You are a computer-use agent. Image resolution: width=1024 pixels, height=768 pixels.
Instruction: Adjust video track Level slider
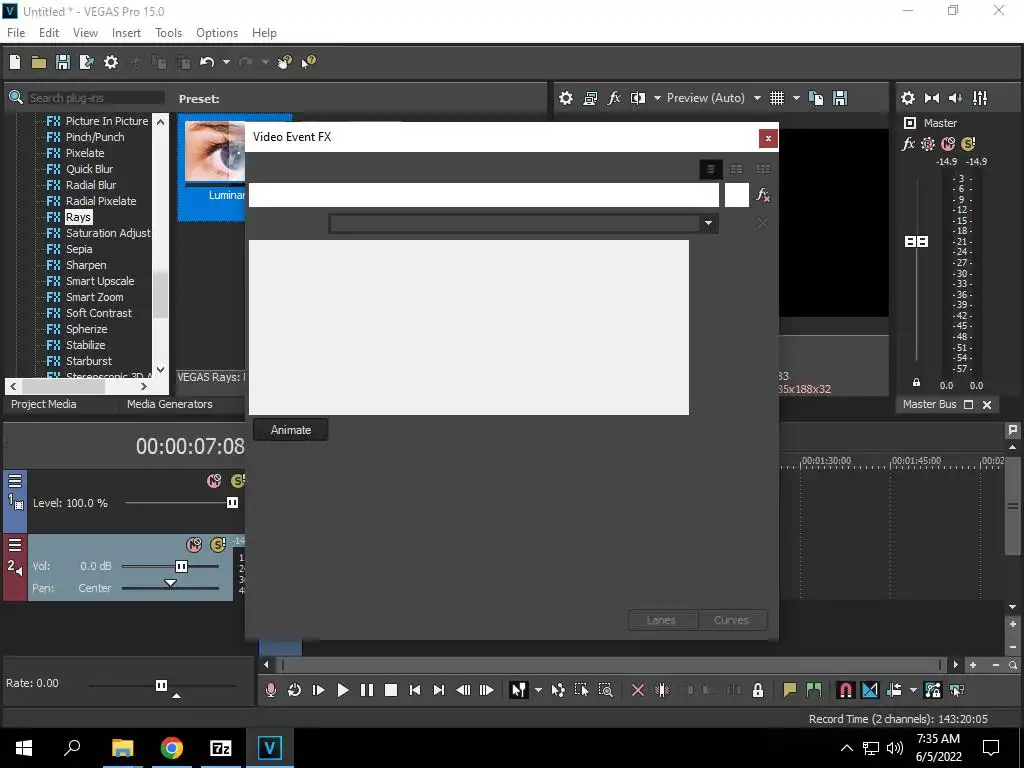(x=232, y=502)
